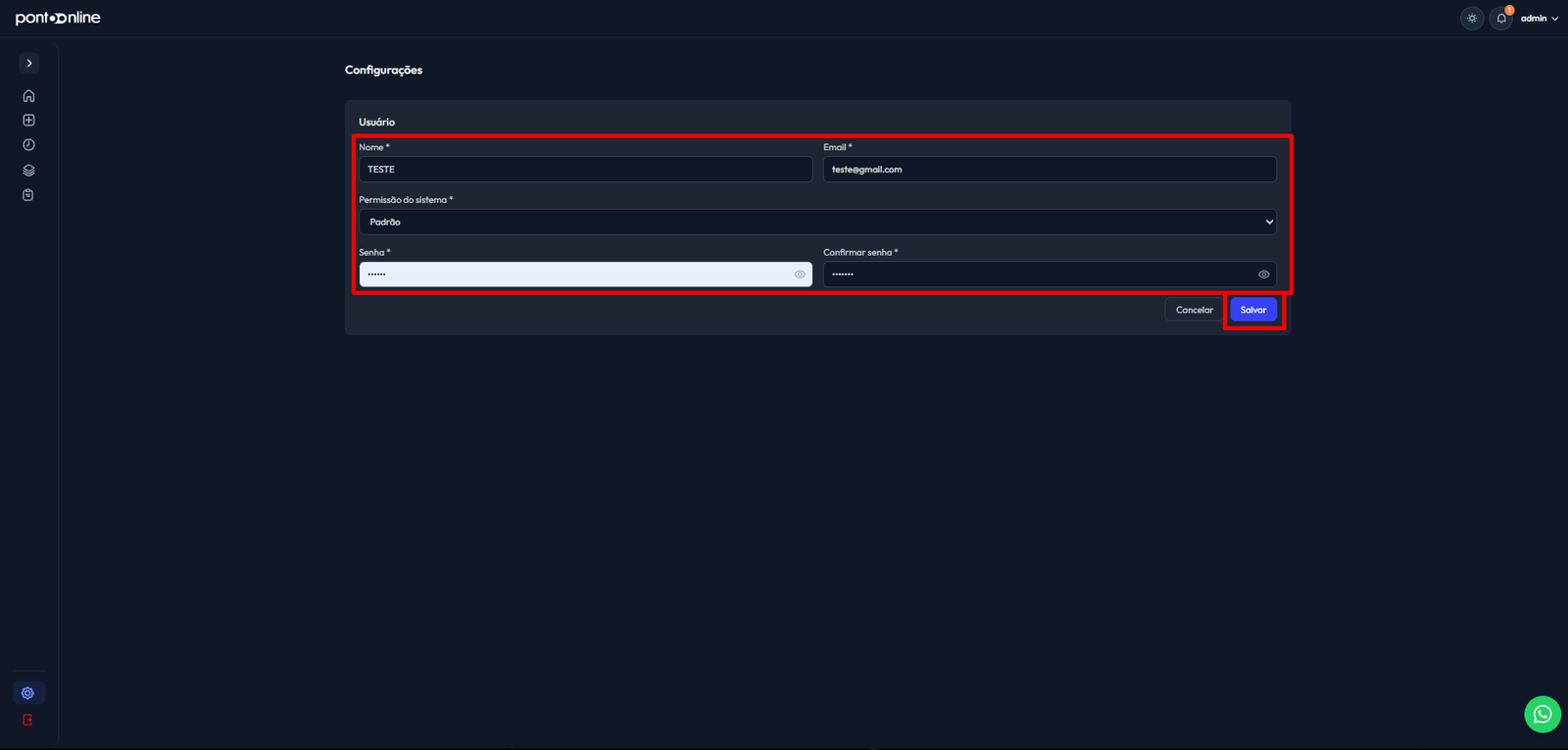Click the layers stack sidebar icon
The image size is (1568, 750).
click(28, 171)
